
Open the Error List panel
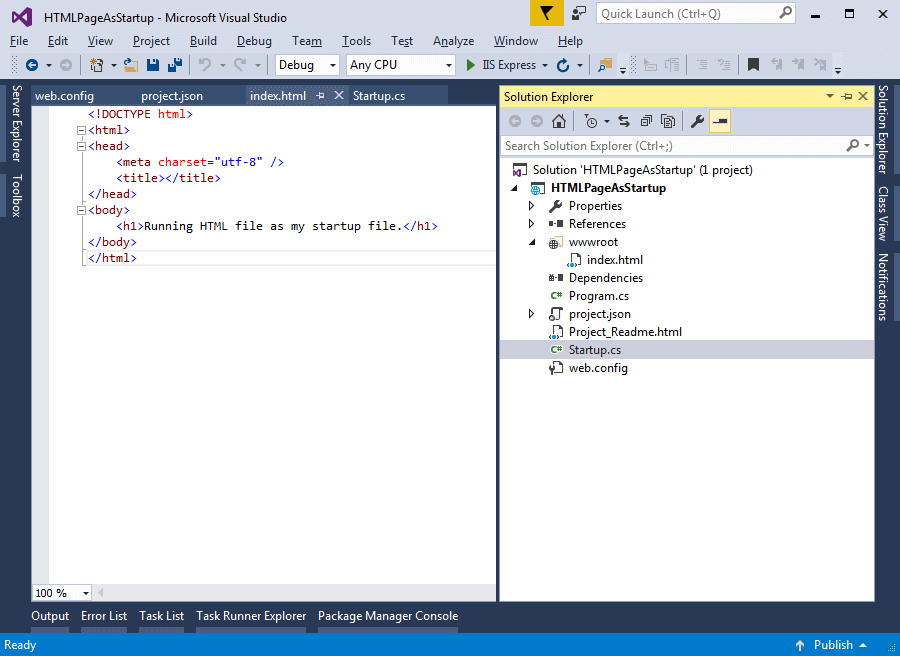[103, 615]
